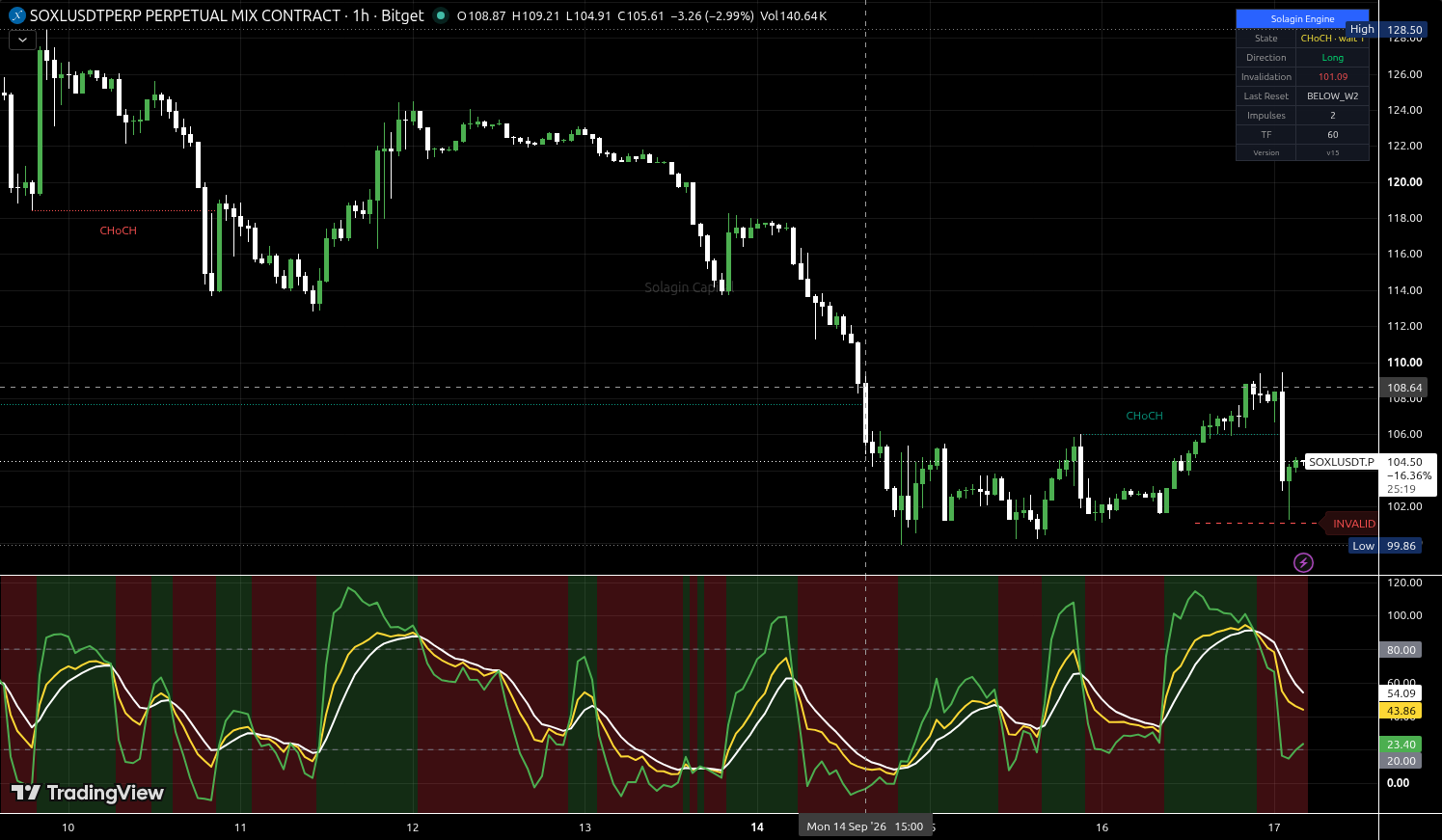Click the Direction value Long
This screenshot has height=840, width=1442.
point(1333,58)
